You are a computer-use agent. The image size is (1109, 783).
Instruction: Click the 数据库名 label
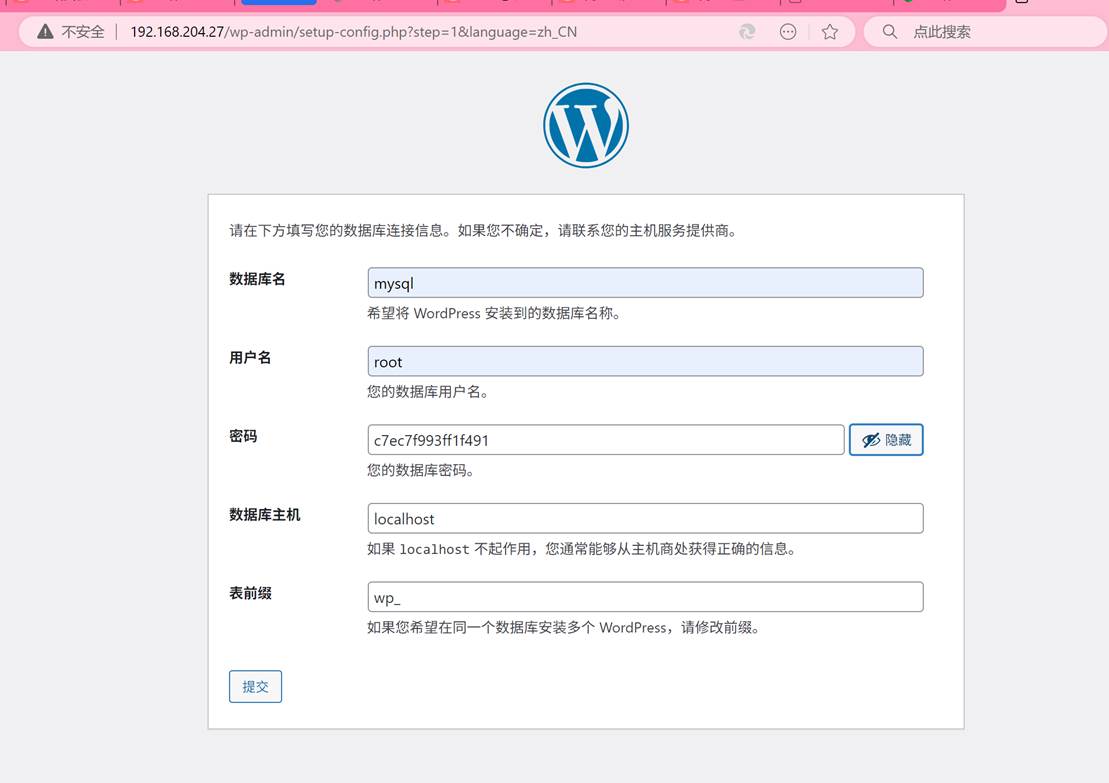click(x=257, y=279)
